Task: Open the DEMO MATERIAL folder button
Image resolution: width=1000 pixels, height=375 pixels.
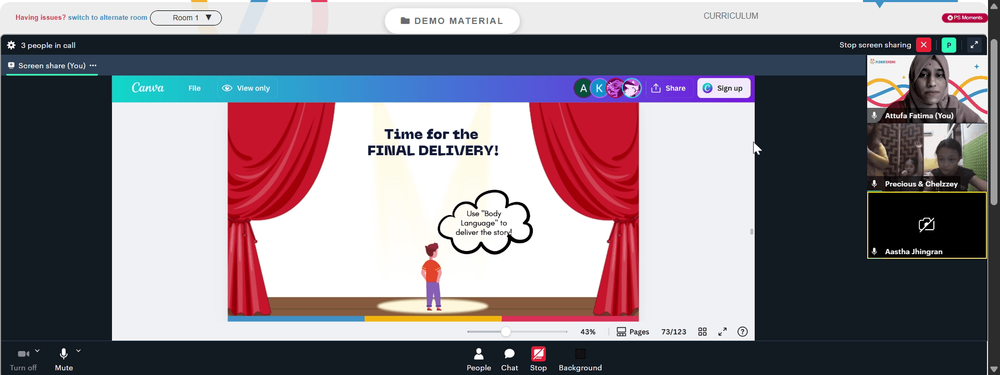Action: click(x=452, y=21)
